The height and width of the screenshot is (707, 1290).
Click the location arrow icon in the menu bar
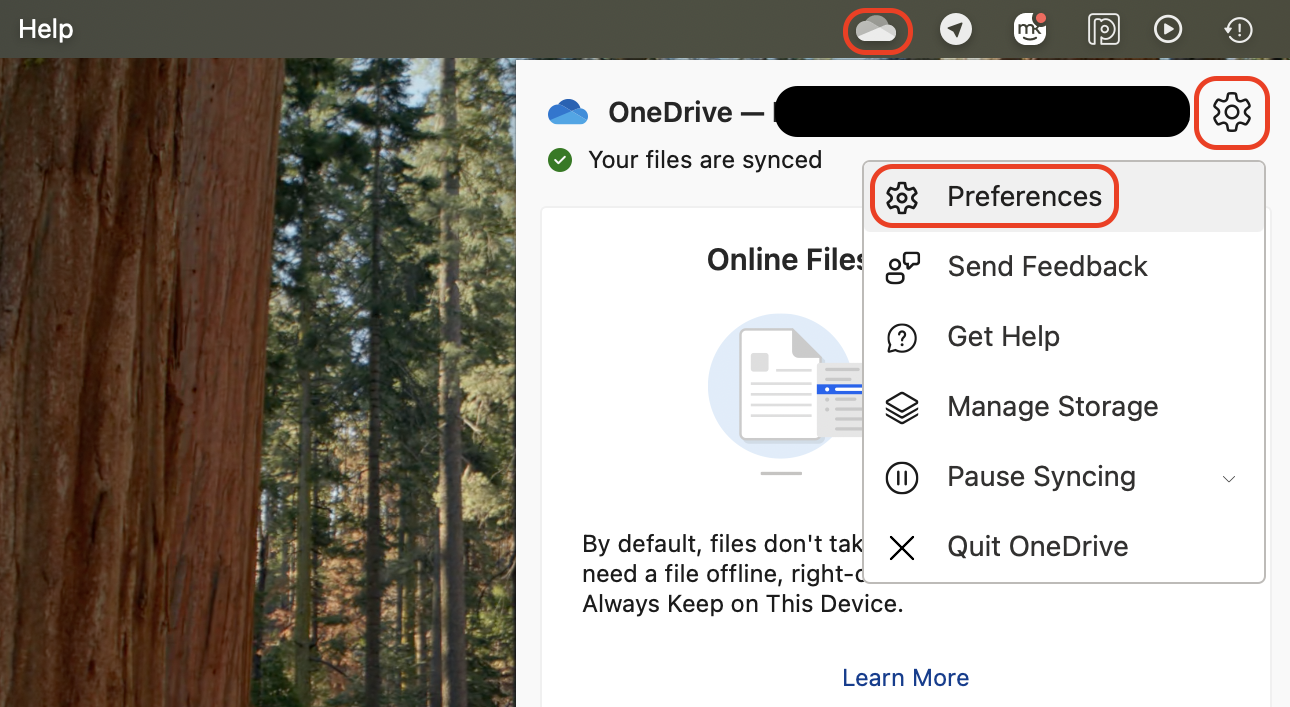[956, 29]
